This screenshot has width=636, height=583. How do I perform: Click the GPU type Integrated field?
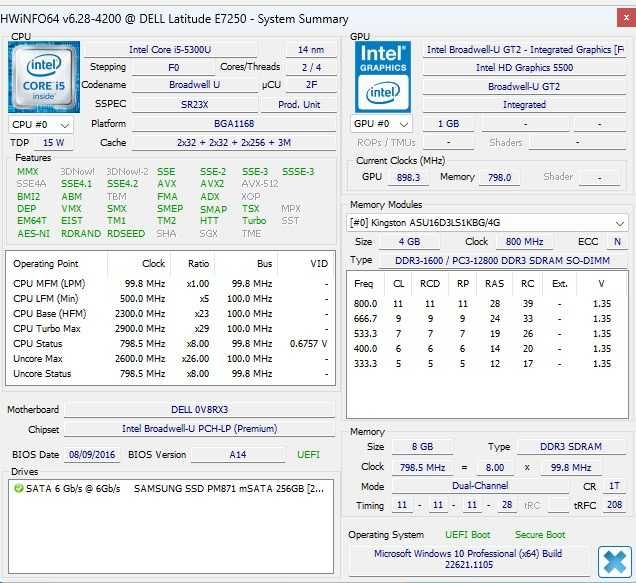tap(524, 105)
